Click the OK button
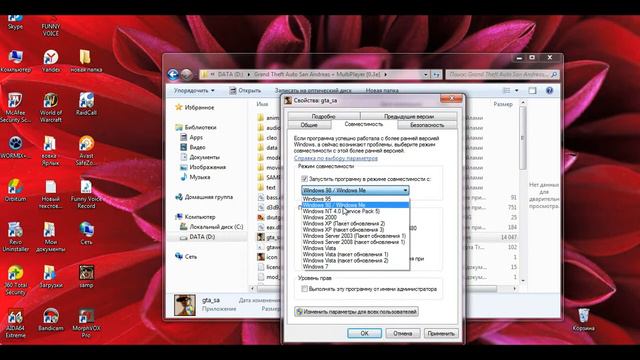This screenshot has width=640, height=360. point(364,333)
